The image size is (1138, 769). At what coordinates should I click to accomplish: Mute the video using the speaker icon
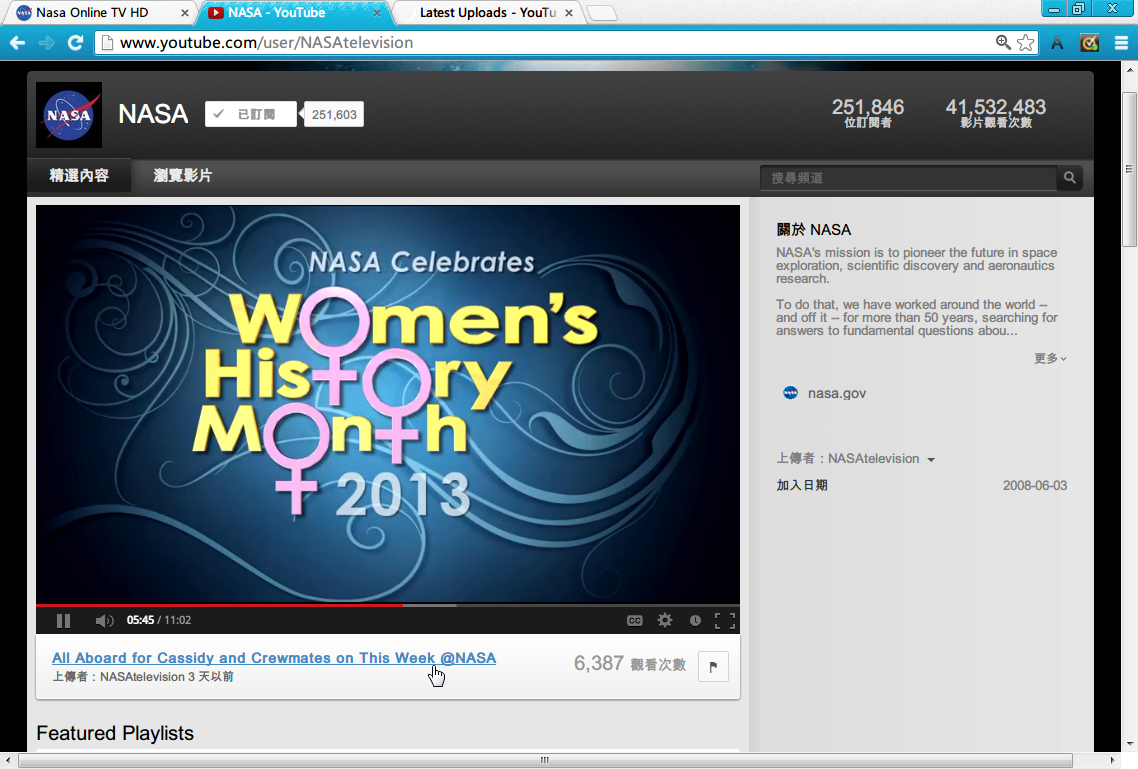(104, 620)
